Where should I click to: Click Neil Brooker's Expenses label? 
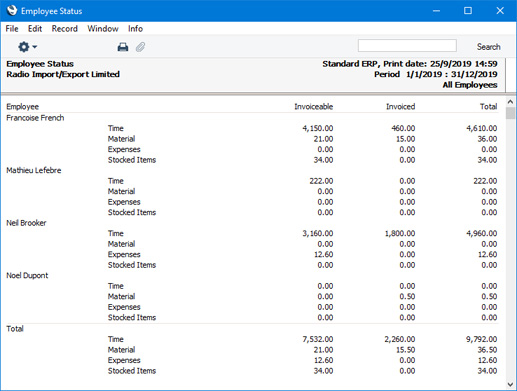124,255
